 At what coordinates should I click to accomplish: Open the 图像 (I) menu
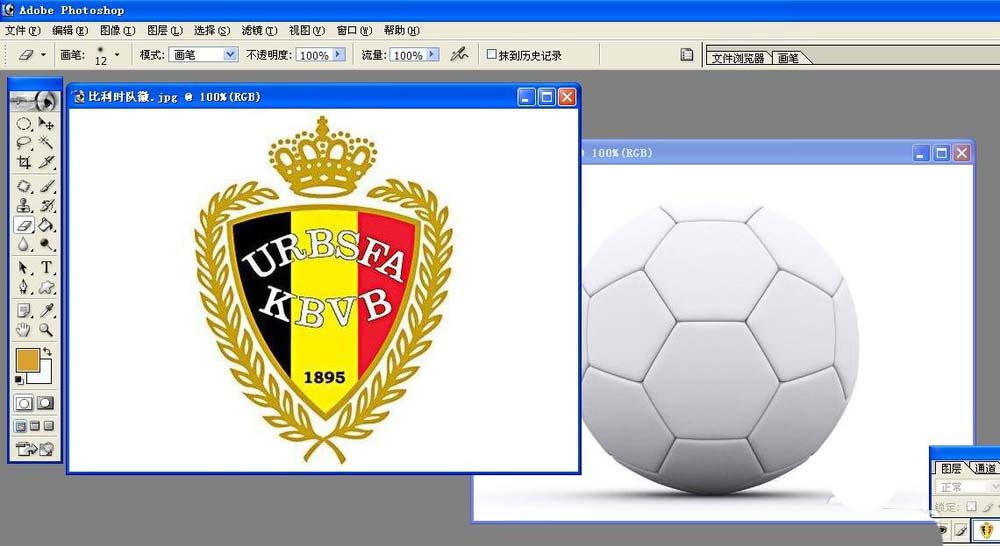(117, 31)
